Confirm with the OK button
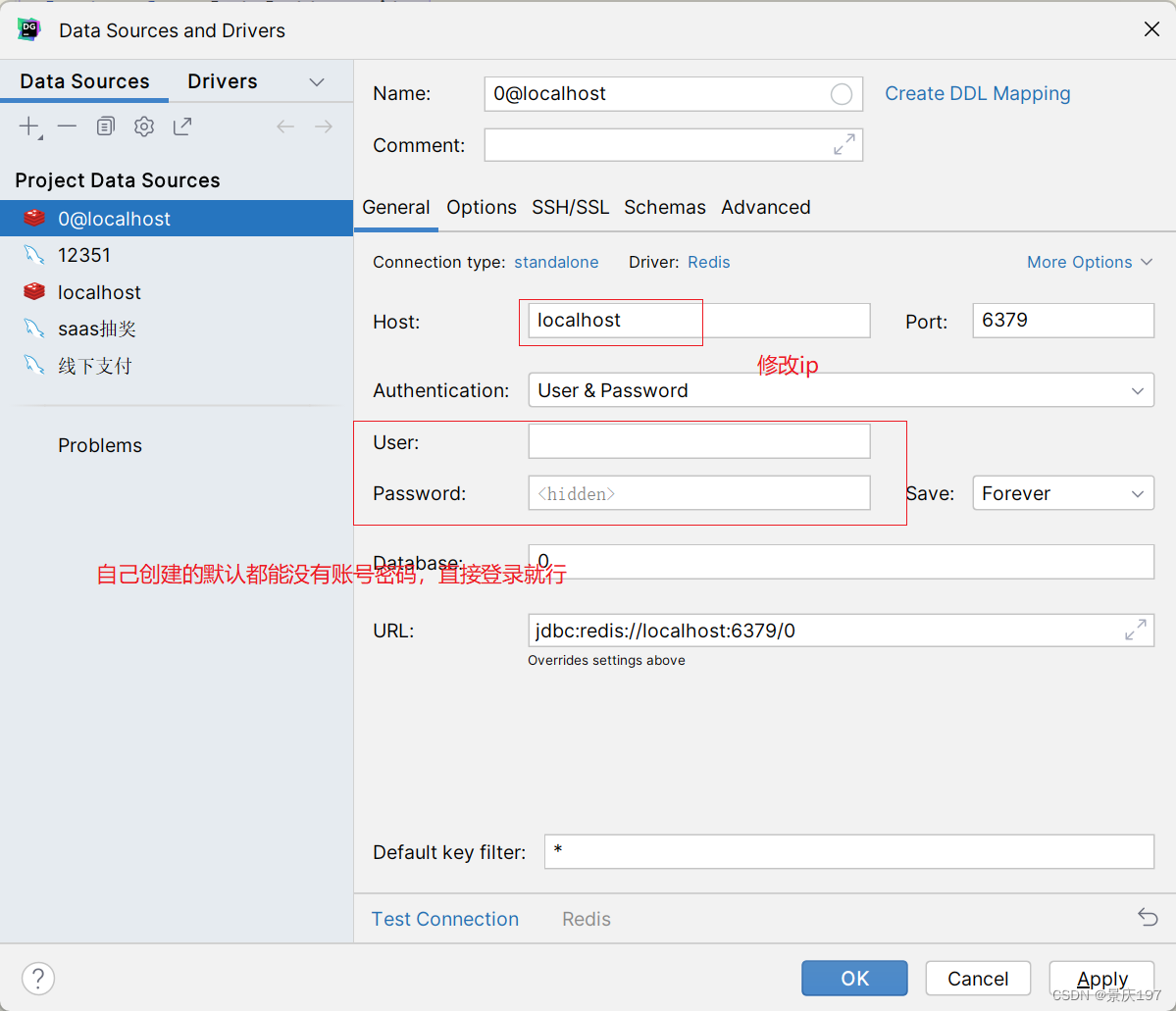This screenshot has width=1176, height=1011. coord(854,978)
